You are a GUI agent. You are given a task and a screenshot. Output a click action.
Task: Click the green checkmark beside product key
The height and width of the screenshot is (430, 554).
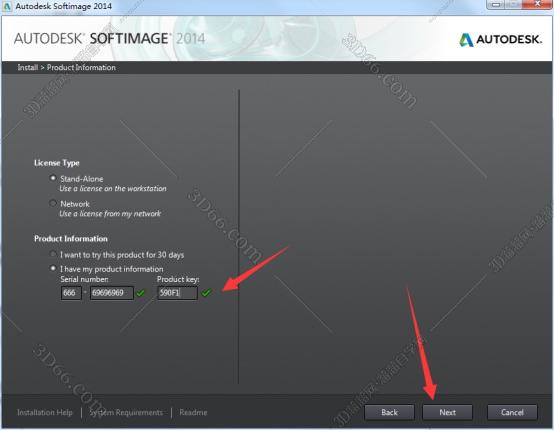(206, 293)
